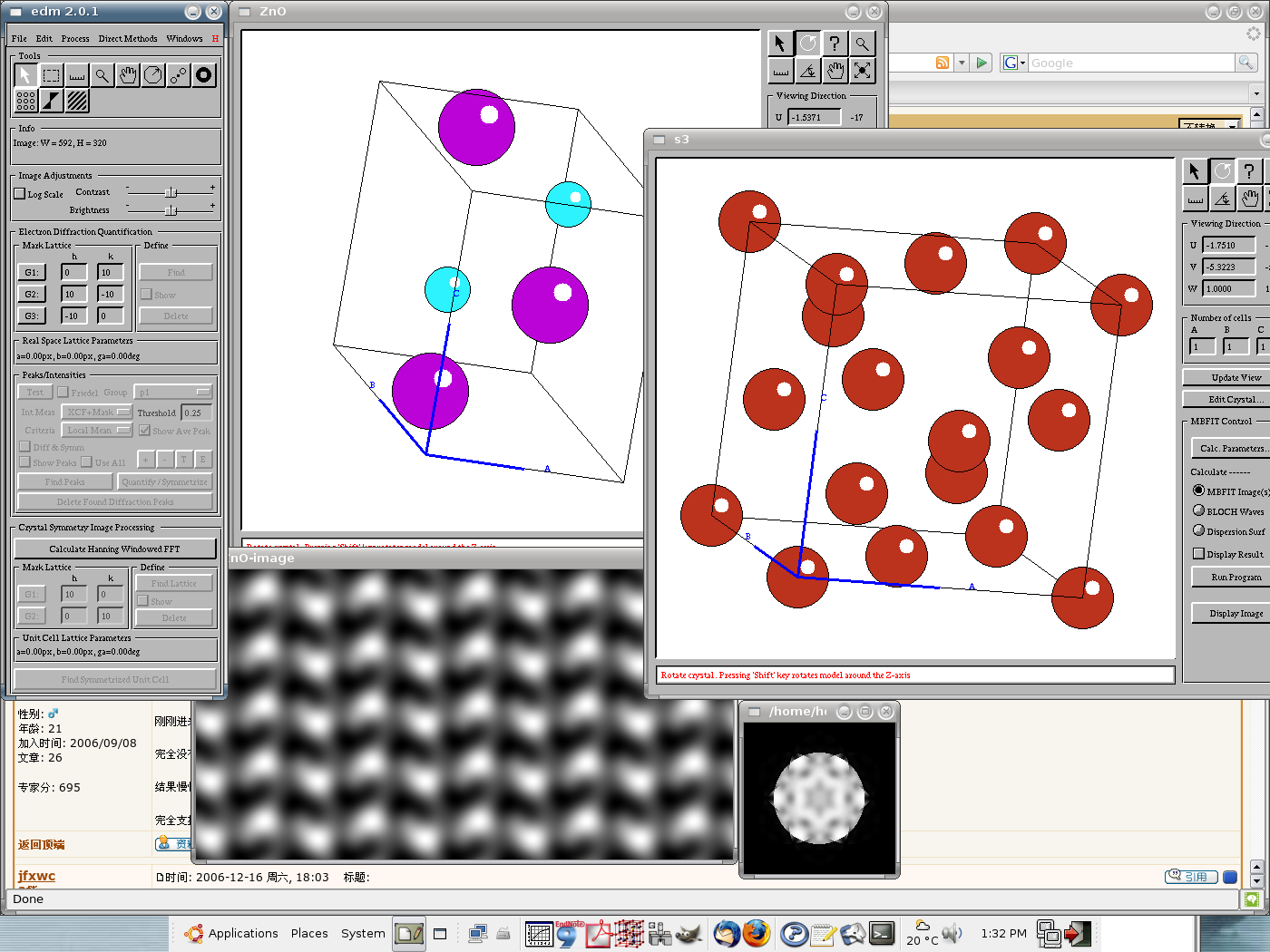Click the ruler tool in ZnO window
The image size is (1270, 952).
(780, 71)
